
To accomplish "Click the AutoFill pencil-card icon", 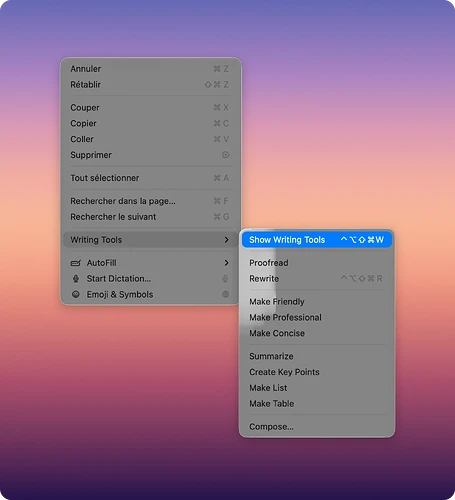I will coord(76,263).
